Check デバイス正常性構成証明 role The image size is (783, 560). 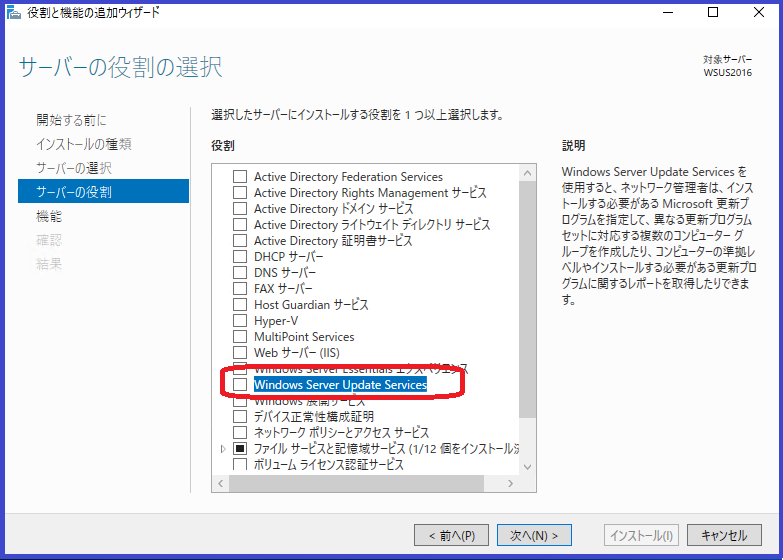point(240,416)
